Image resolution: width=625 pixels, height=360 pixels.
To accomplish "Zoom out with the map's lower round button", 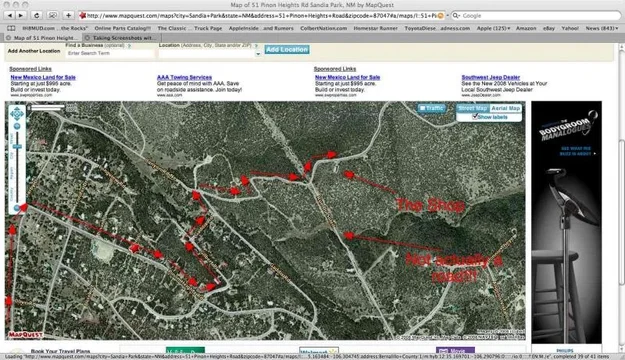I will point(17,208).
